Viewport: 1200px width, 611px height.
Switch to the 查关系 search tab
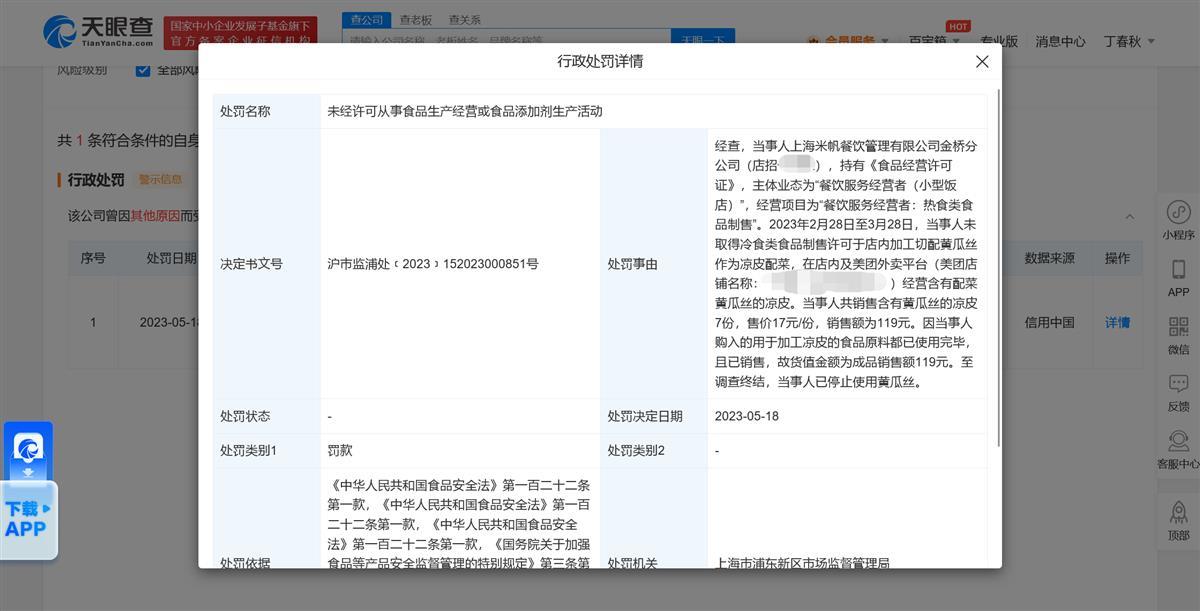(x=464, y=19)
